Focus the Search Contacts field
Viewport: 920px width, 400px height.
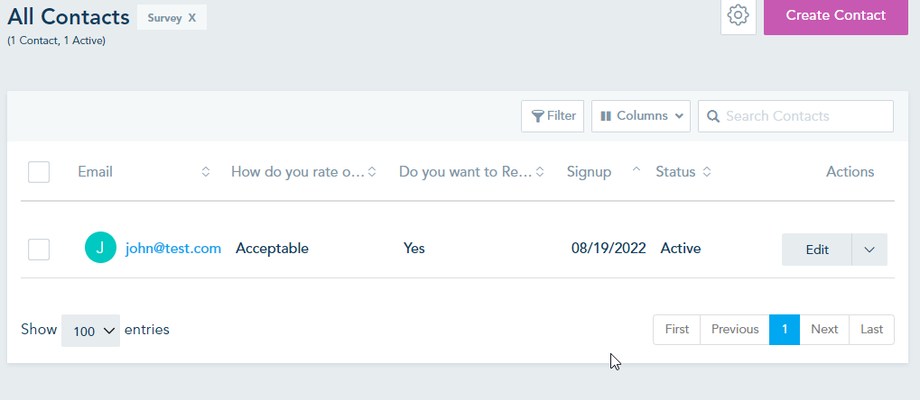805,116
